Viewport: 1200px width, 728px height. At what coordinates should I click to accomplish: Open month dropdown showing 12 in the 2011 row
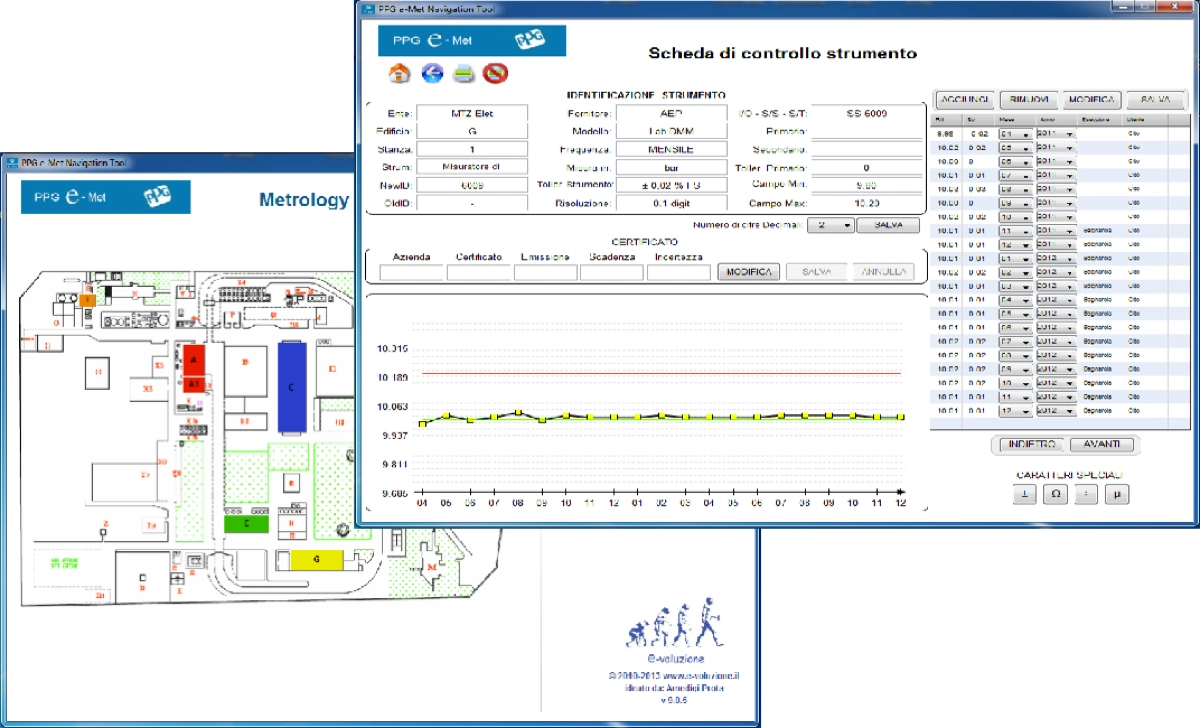(1015, 244)
